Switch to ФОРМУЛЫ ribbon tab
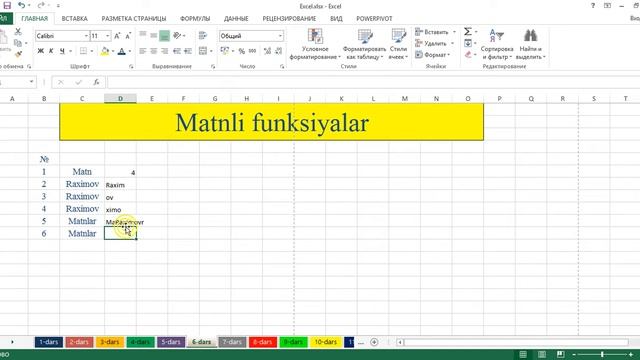Image resolution: width=640 pixels, height=360 pixels. 195,19
